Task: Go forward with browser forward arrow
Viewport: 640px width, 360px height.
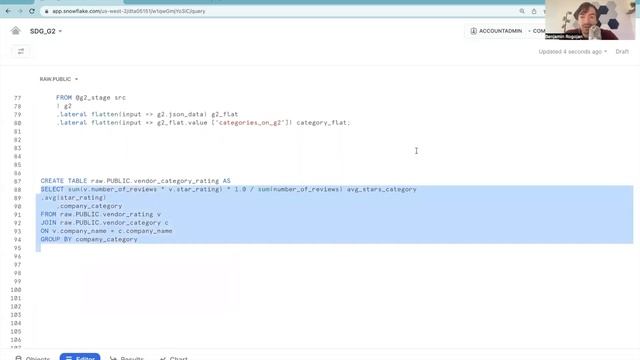Action: [20, 11]
